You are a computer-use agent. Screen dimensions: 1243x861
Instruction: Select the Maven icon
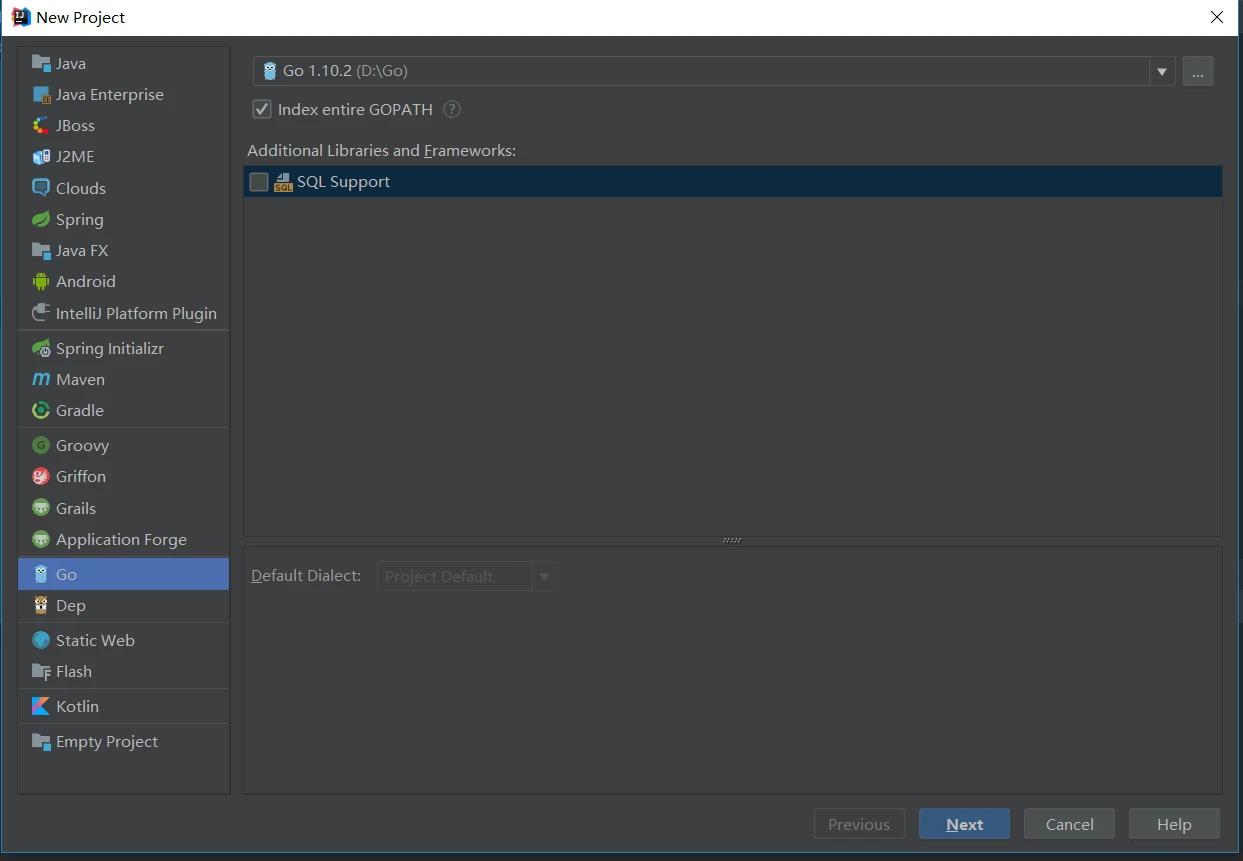(41, 379)
